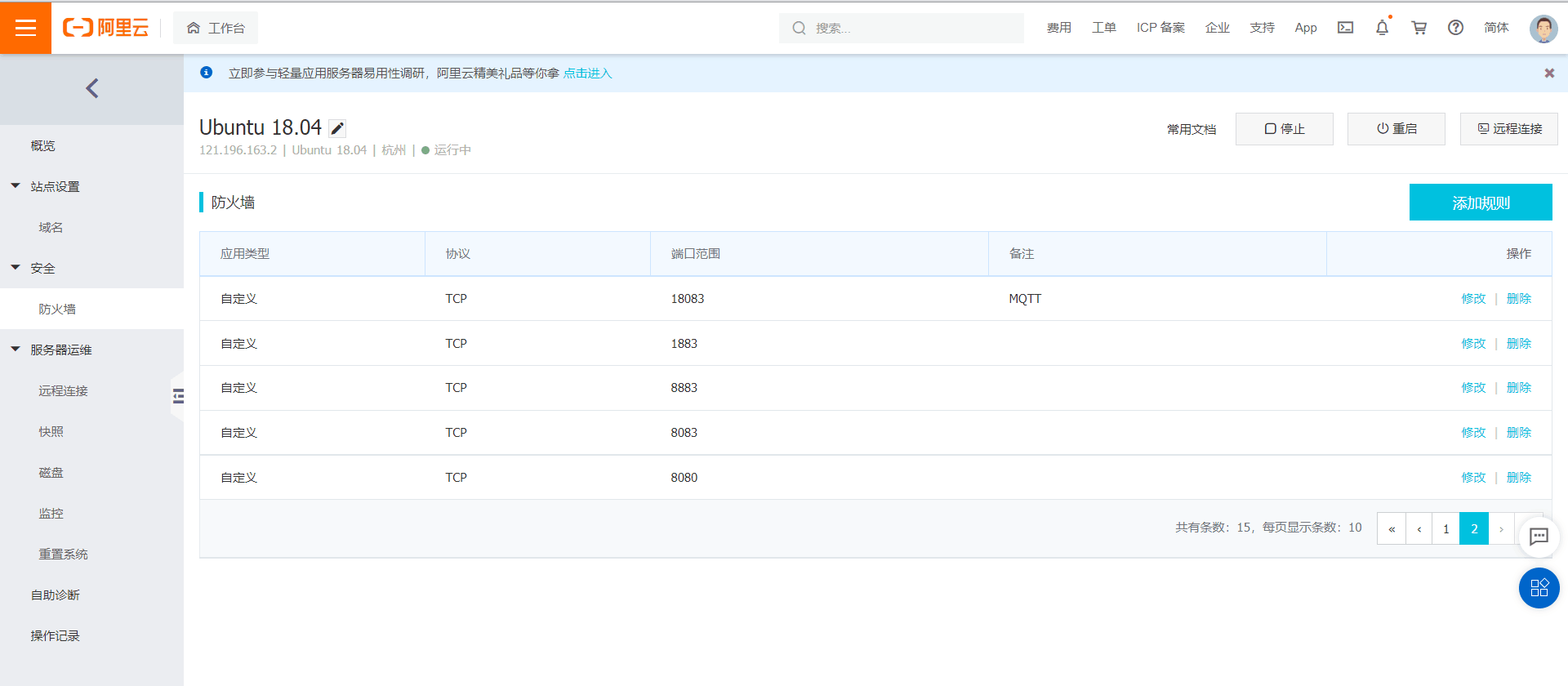Toggle the sidebar collapse handle
The image size is (1568, 686).
[177, 396]
